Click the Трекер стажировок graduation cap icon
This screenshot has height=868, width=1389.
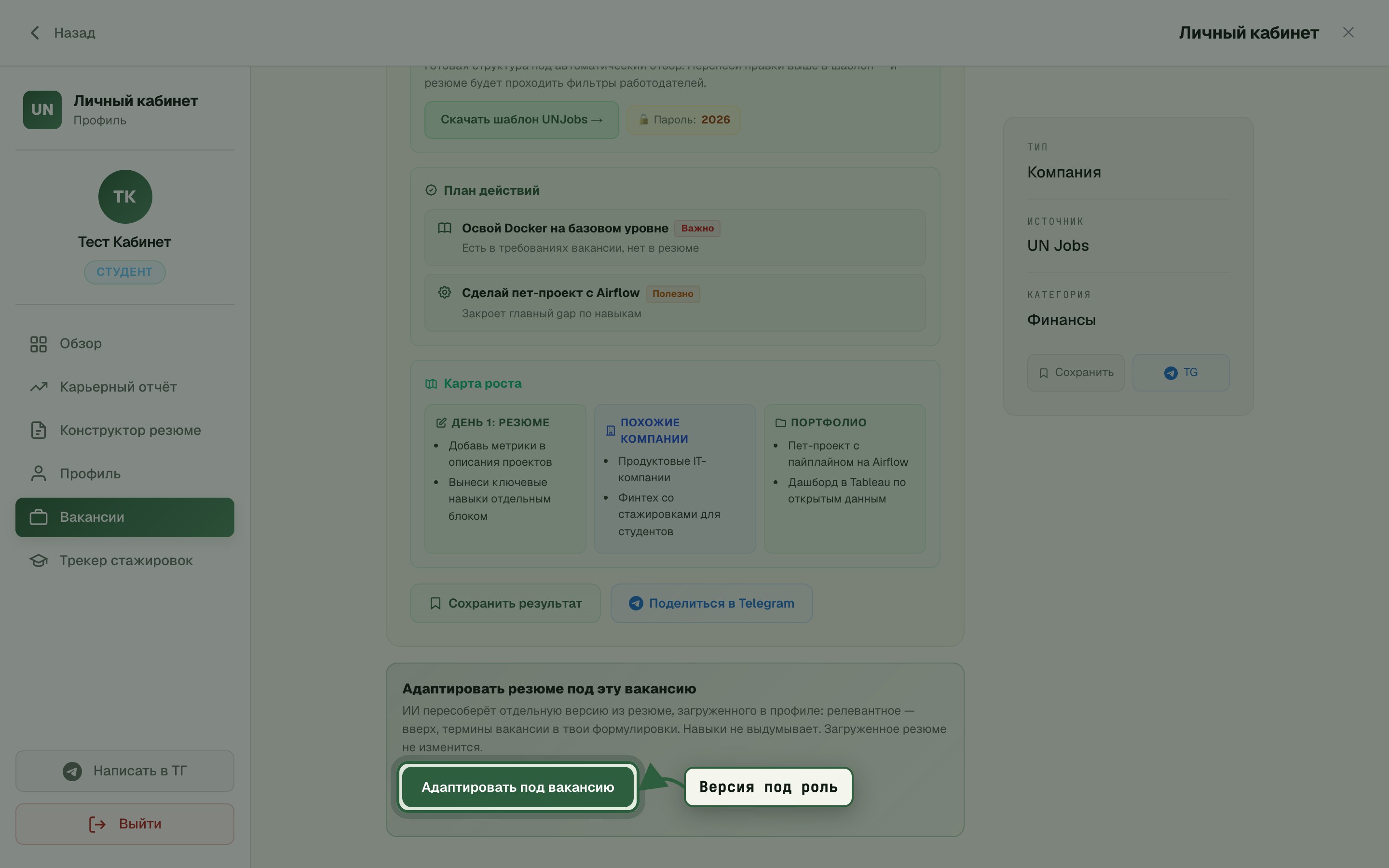click(39, 560)
